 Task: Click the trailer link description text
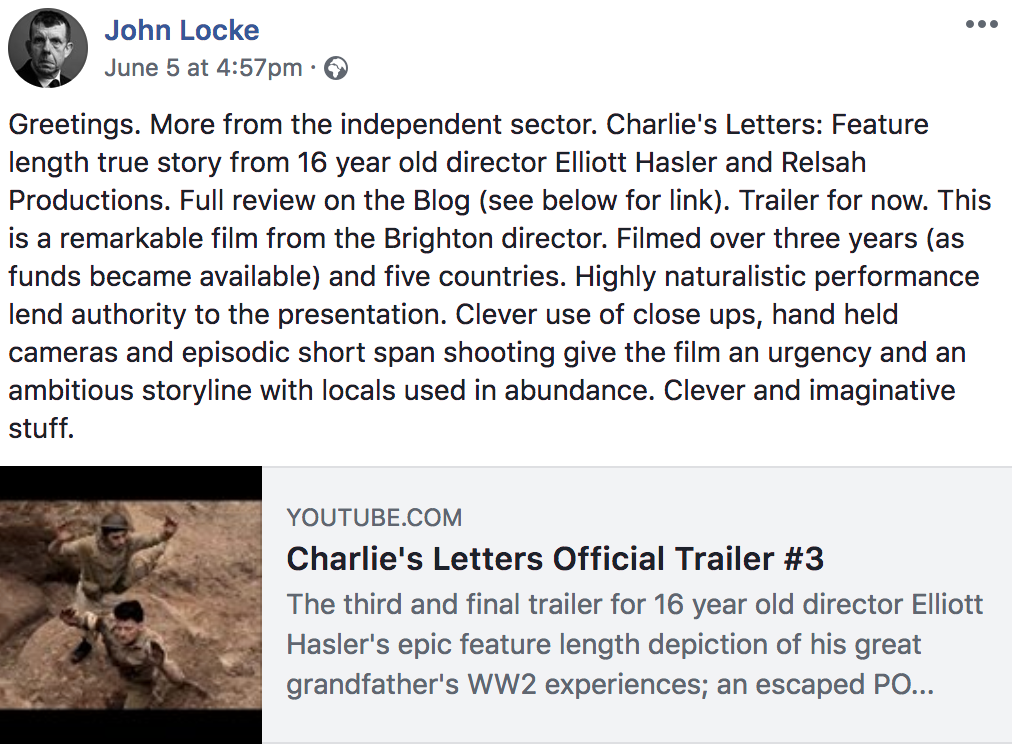coord(634,645)
